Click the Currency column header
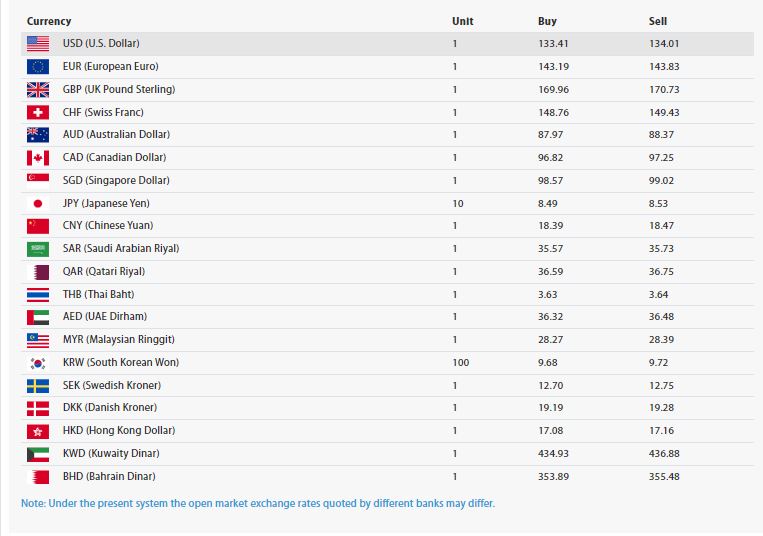The height and width of the screenshot is (536, 763). pos(49,21)
